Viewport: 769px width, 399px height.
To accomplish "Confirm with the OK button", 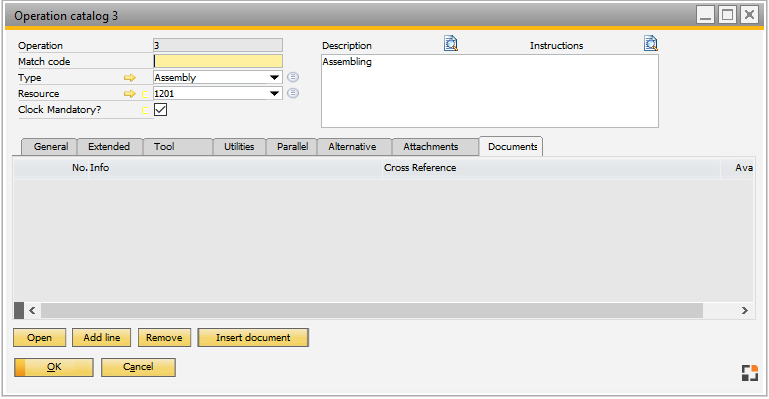I will coord(54,367).
